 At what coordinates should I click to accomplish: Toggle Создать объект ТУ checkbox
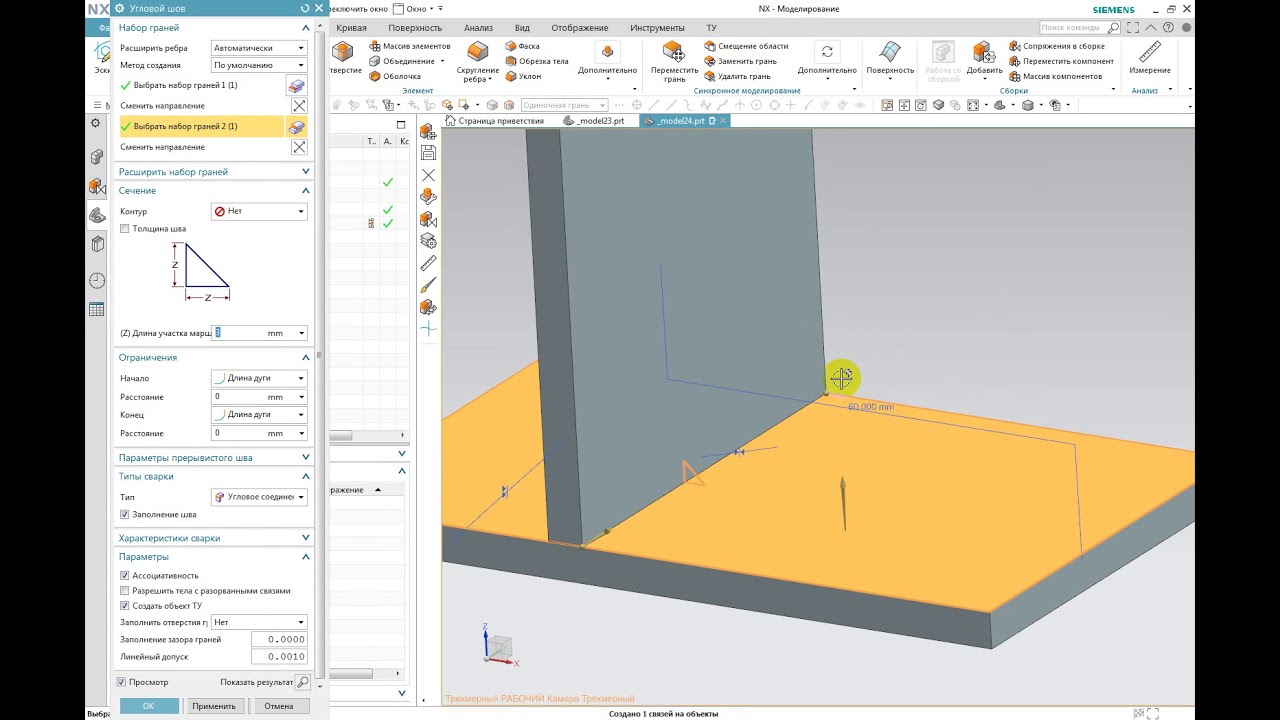click(124, 605)
